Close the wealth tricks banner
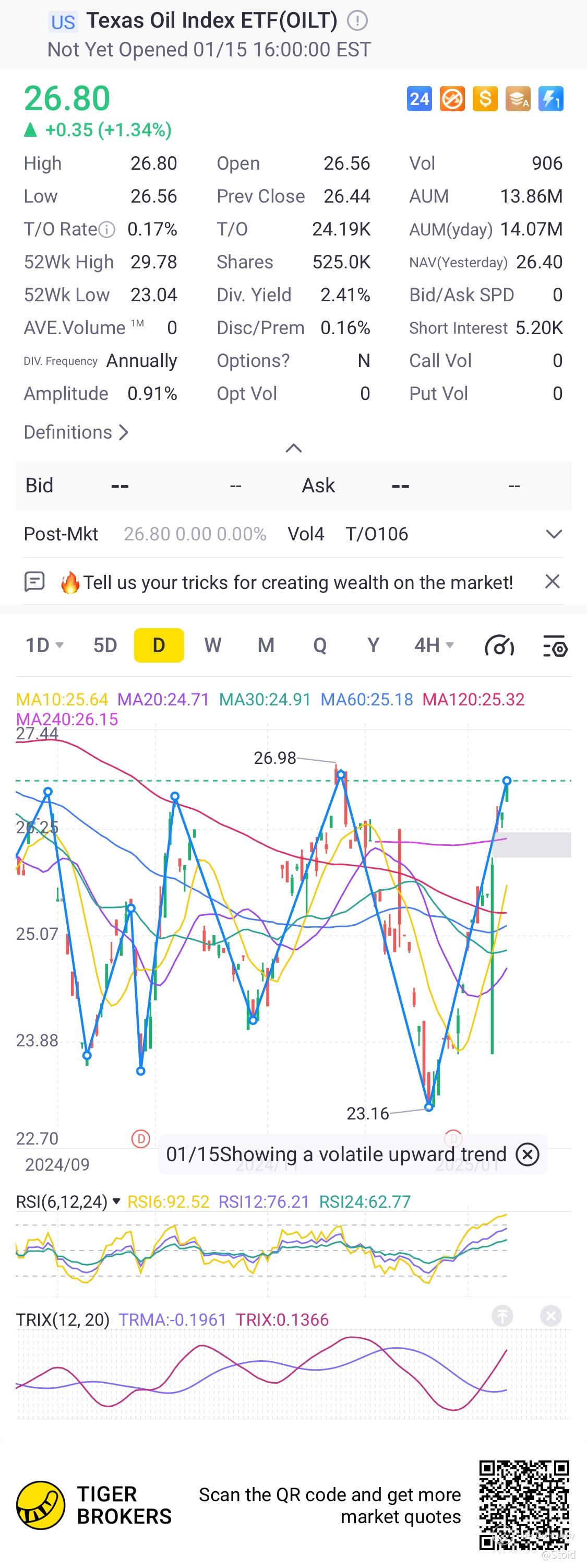Viewport: 587px width, 1568px height. coord(553,581)
